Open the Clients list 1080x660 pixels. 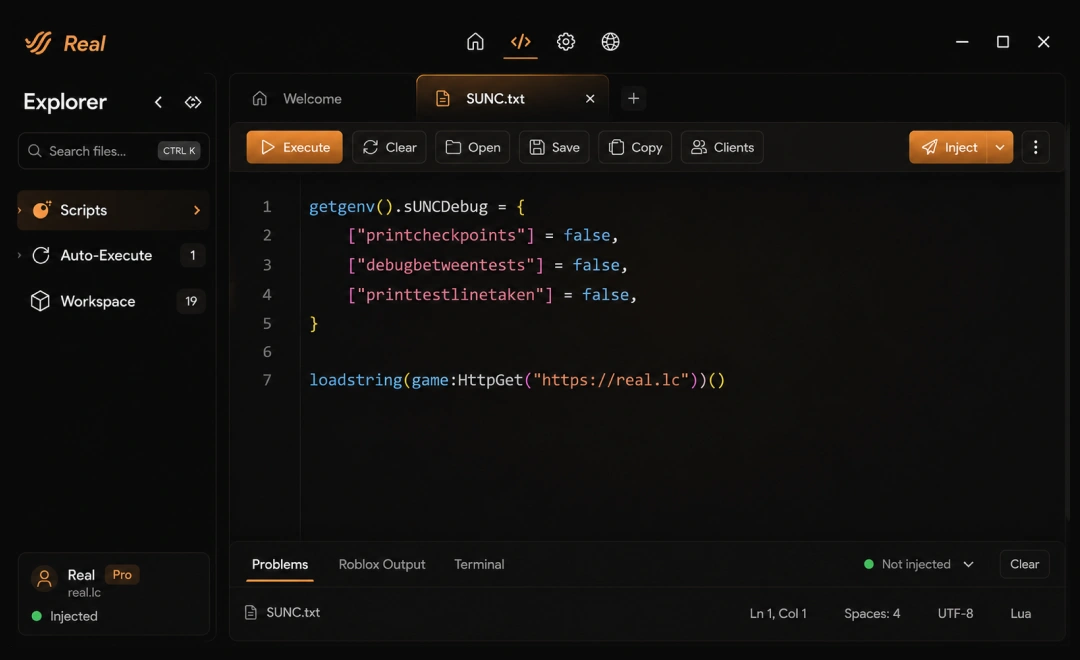(723, 147)
